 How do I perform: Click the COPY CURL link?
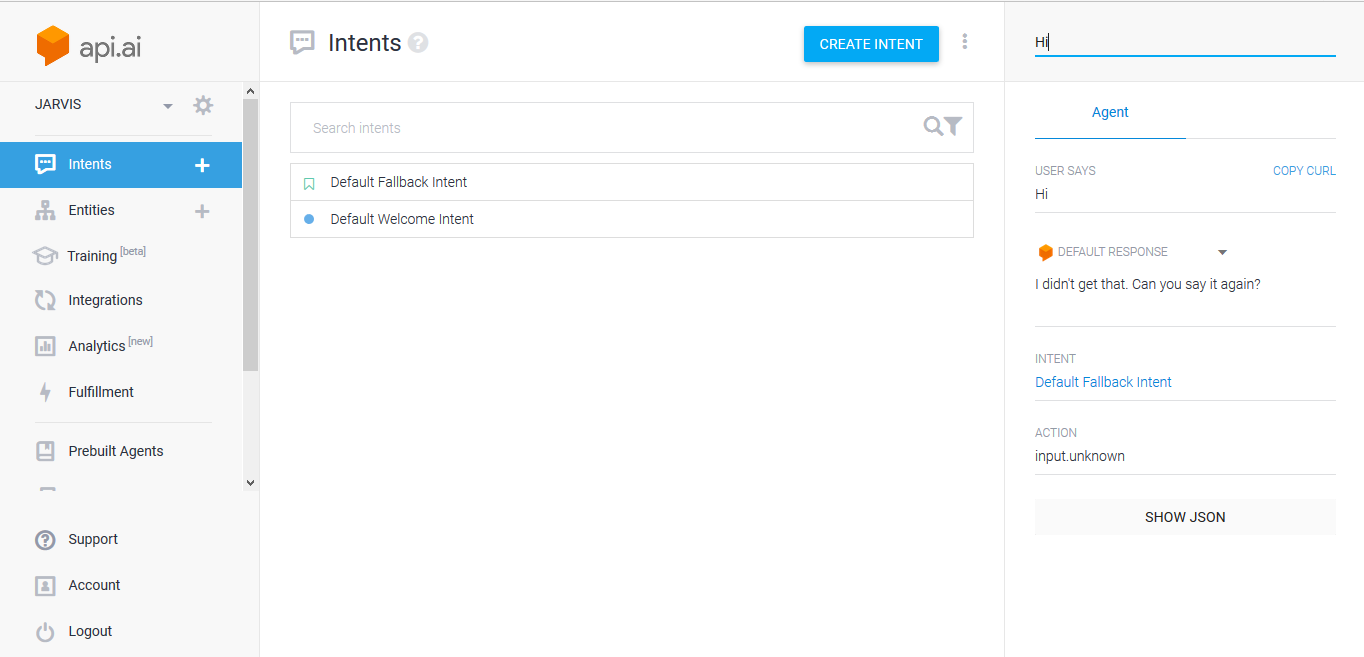[x=1303, y=170]
